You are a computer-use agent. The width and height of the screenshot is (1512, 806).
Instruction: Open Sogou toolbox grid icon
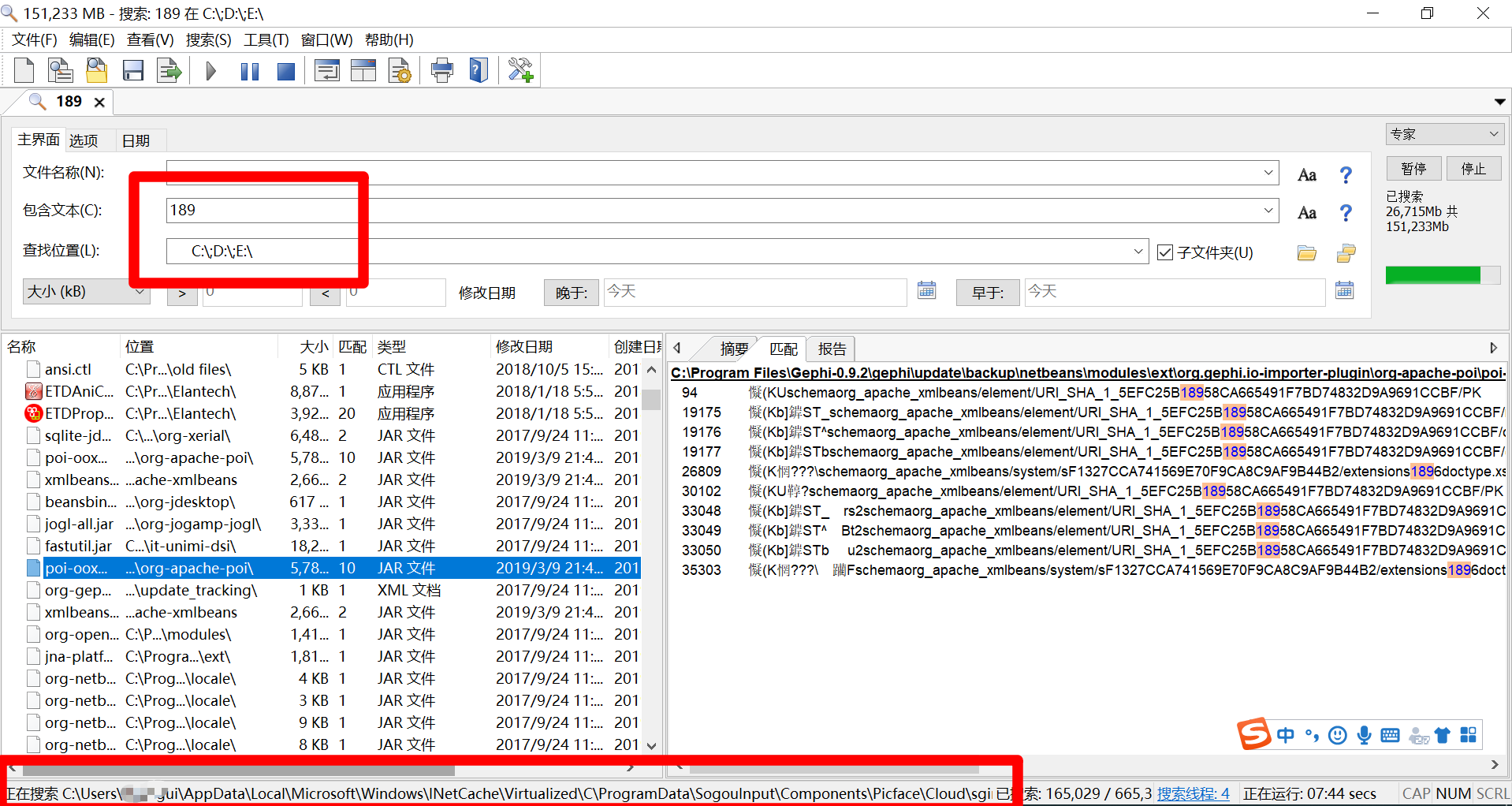click(1468, 735)
